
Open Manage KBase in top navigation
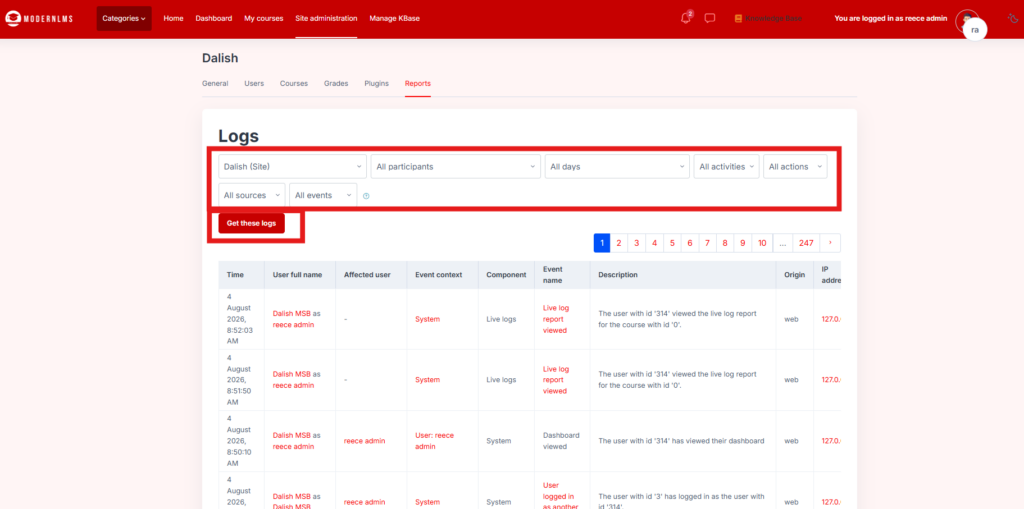[x=394, y=18]
